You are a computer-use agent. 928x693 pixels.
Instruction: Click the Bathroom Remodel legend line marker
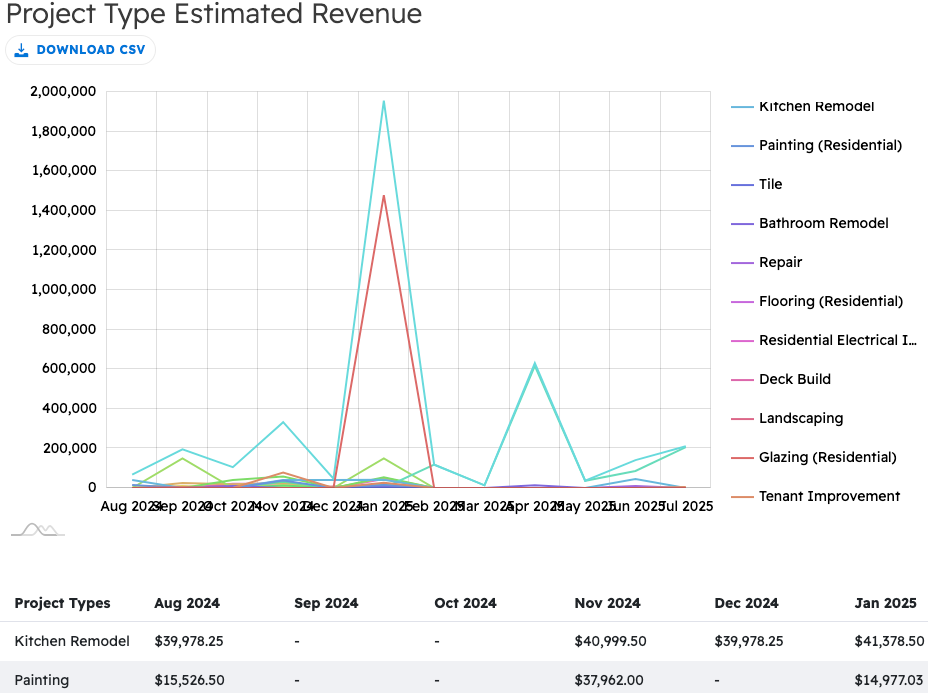742,224
